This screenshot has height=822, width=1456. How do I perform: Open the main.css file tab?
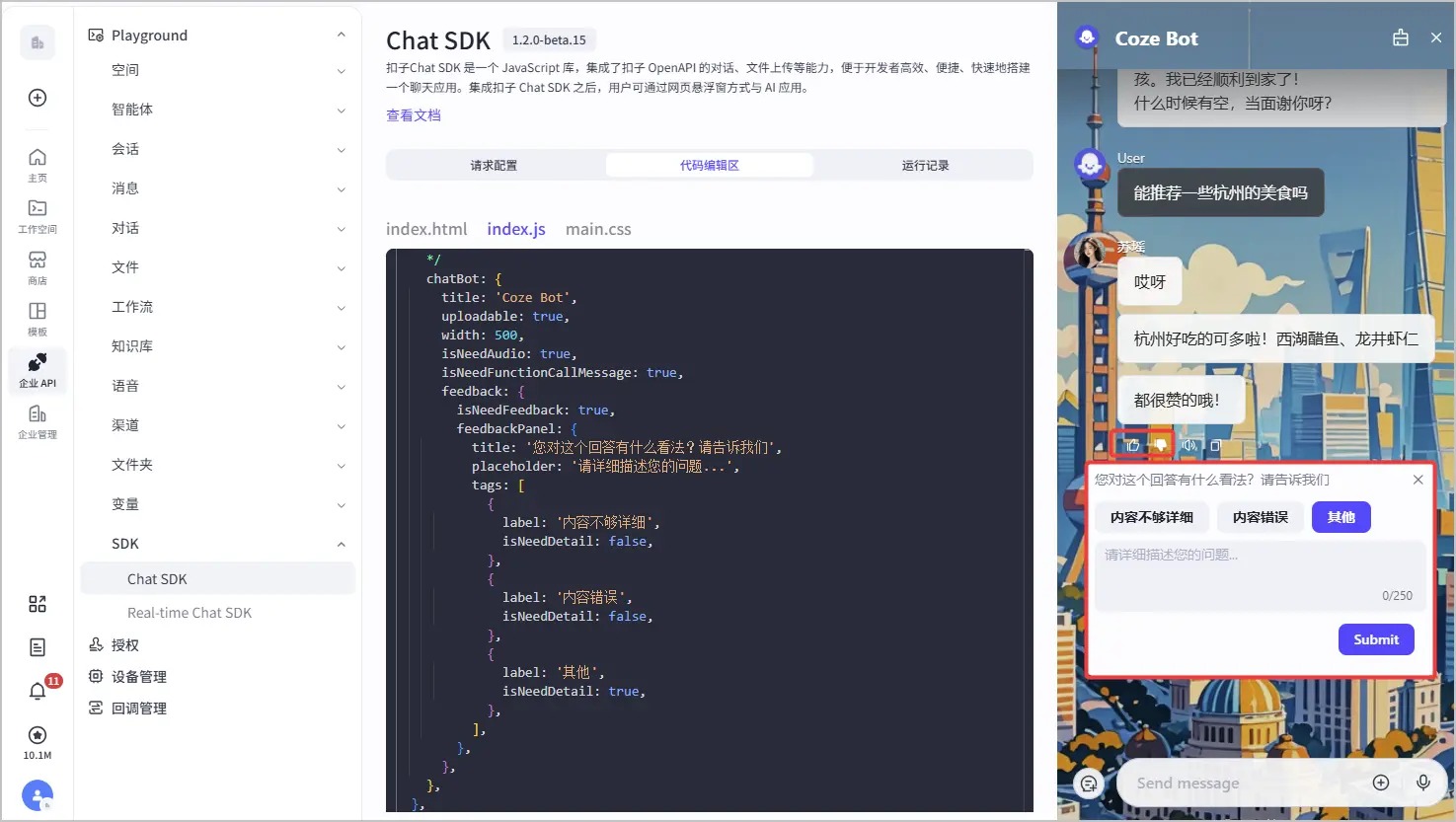pyautogui.click(x=598, y=229)
